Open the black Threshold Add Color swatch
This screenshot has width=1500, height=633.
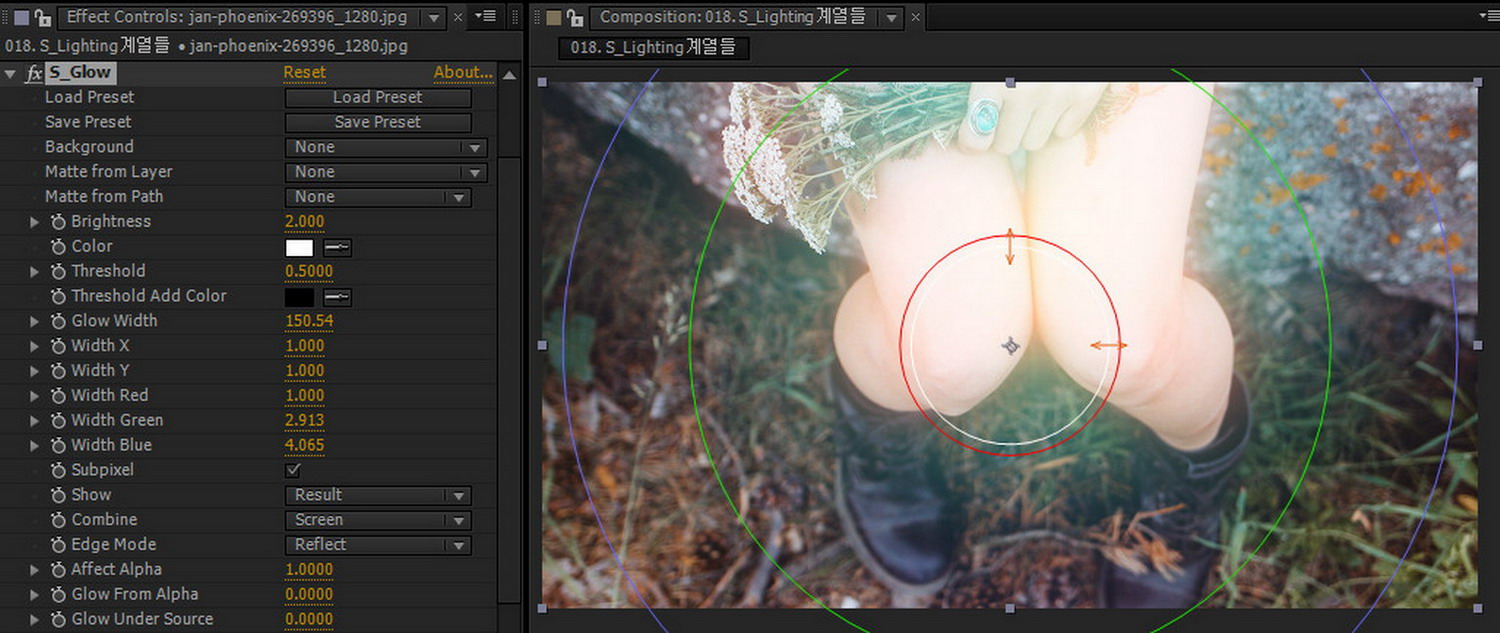[299, 297]
